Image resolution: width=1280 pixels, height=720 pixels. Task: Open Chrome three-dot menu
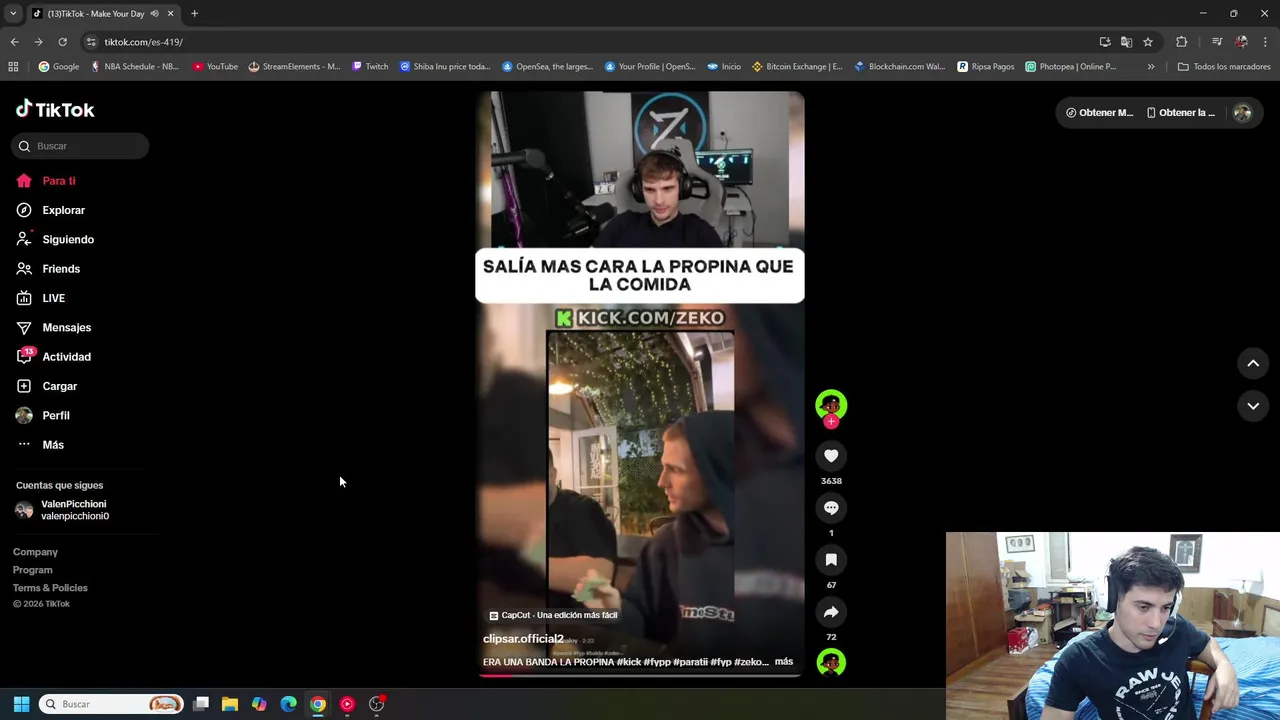[1266, 42]
